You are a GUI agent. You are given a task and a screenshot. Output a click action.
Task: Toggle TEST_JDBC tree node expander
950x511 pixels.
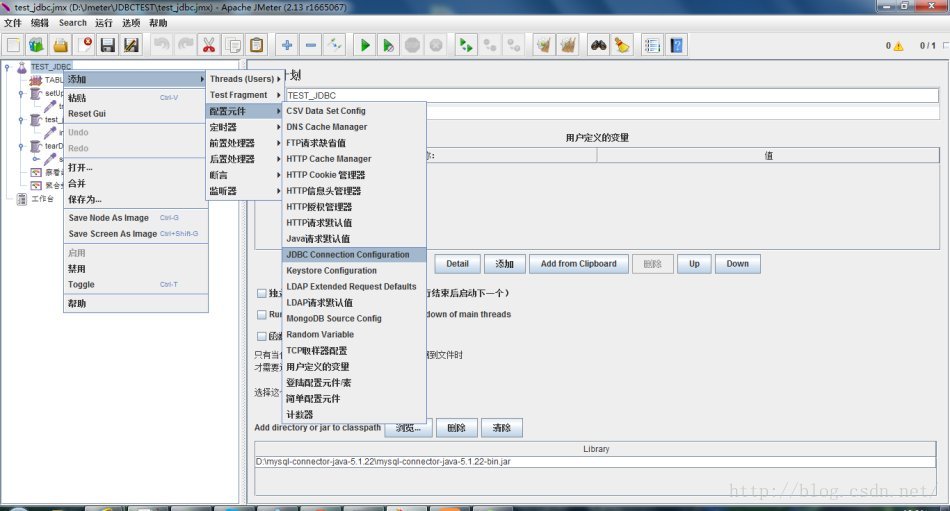click(7, 67)
